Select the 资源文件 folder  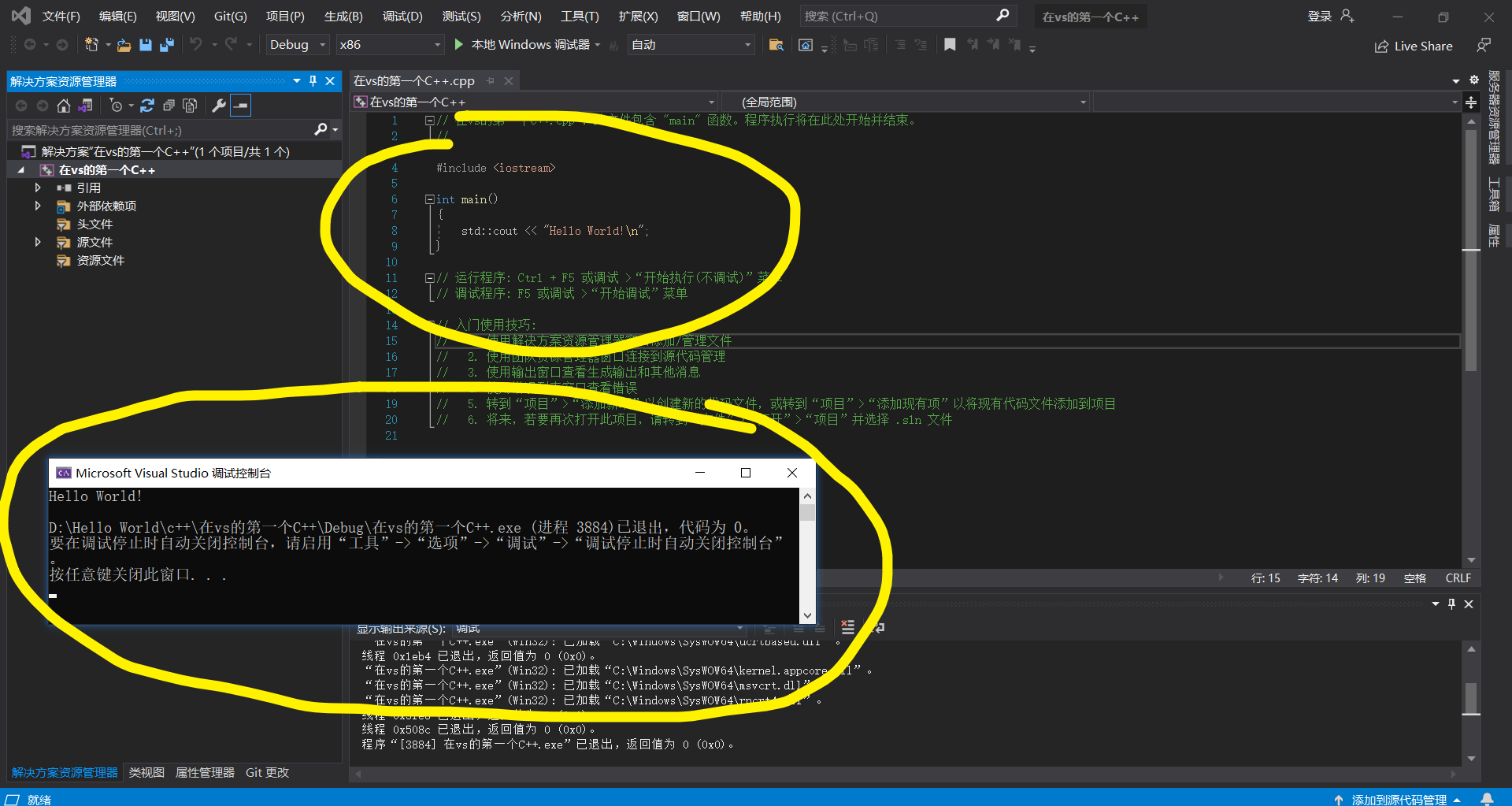pyautogui.click(x=101, y=260)
